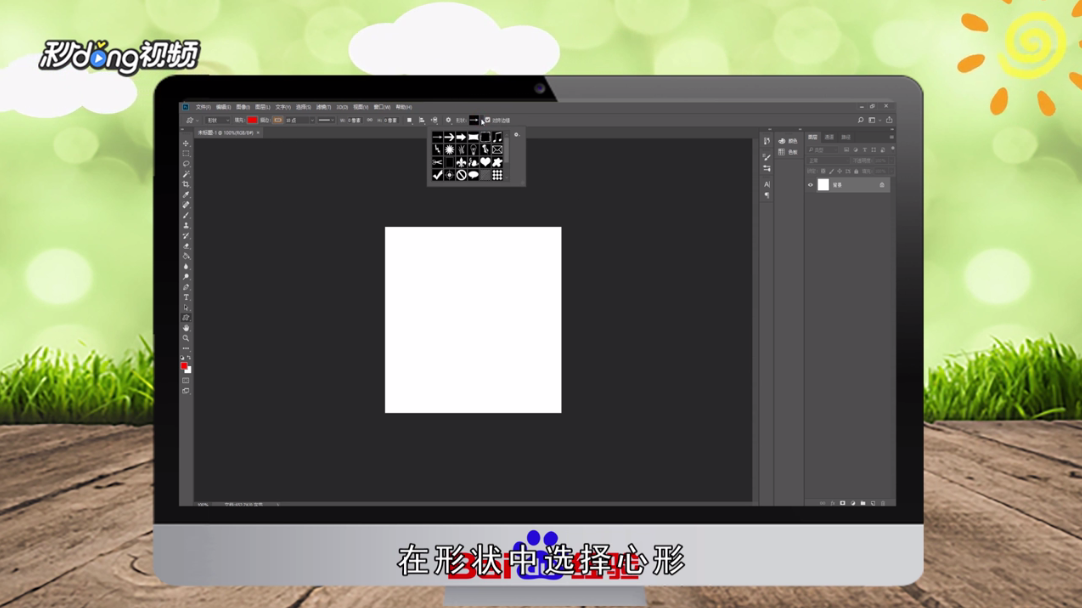Viewport: 1082px width, 608px height.
Task: Toggle visibility of the background layer
Action: pyautogui.click(x=810, y=185)
